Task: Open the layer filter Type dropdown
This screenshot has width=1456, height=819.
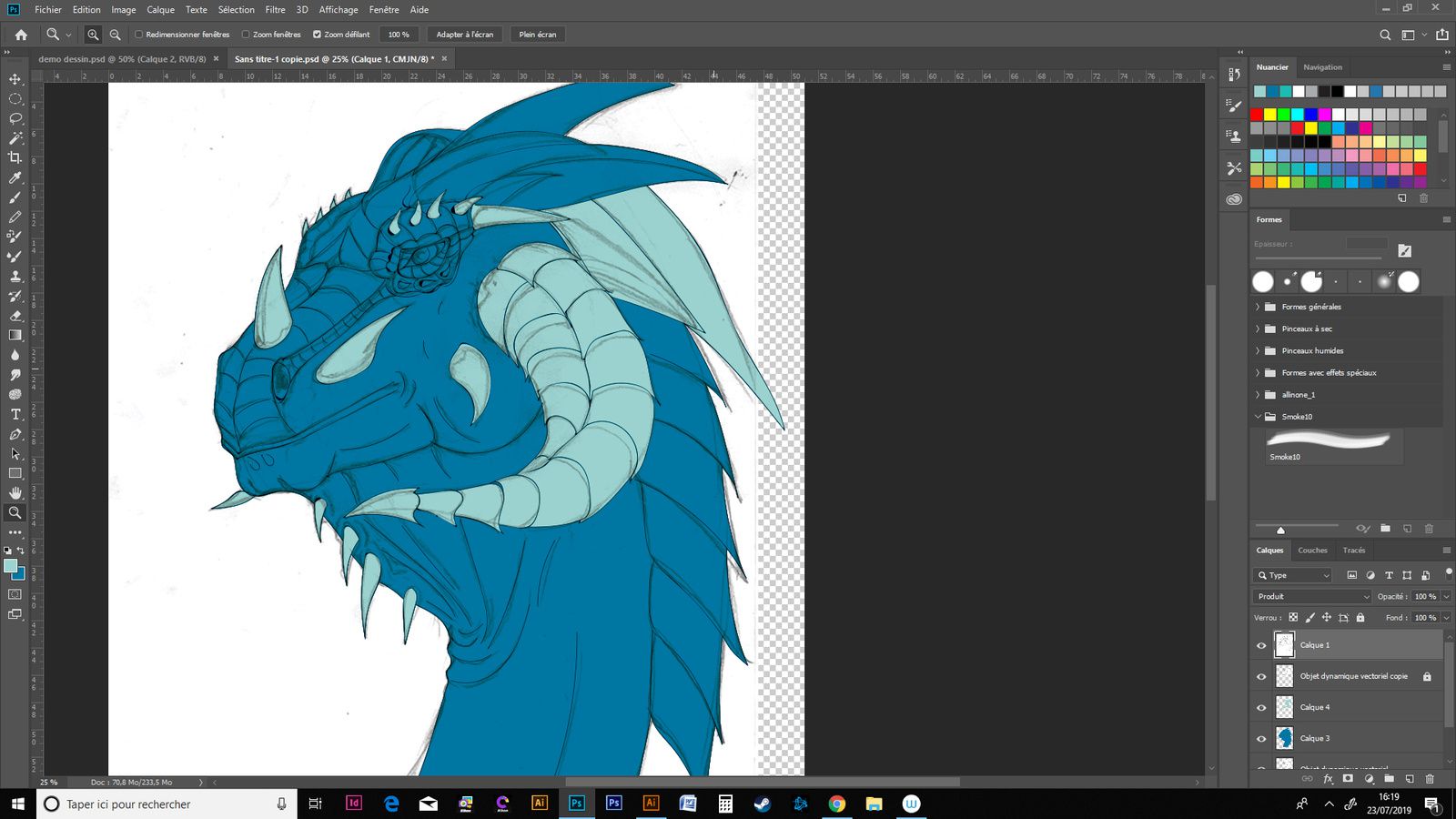Action: 1293,575
